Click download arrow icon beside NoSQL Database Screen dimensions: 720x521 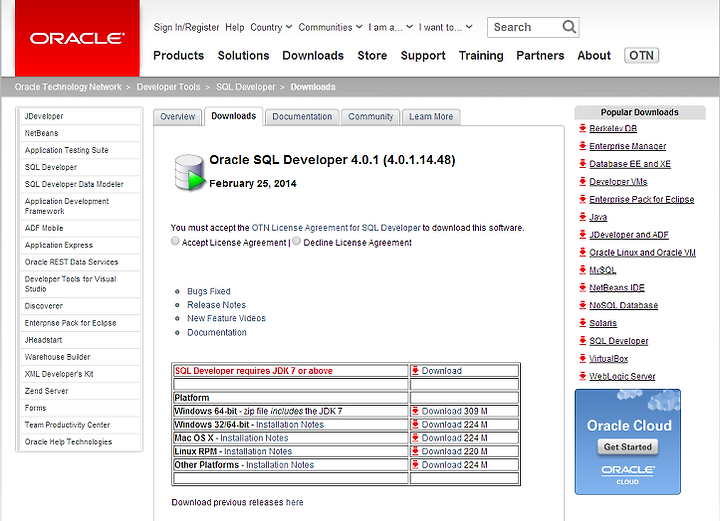click(x=583, y=305)
